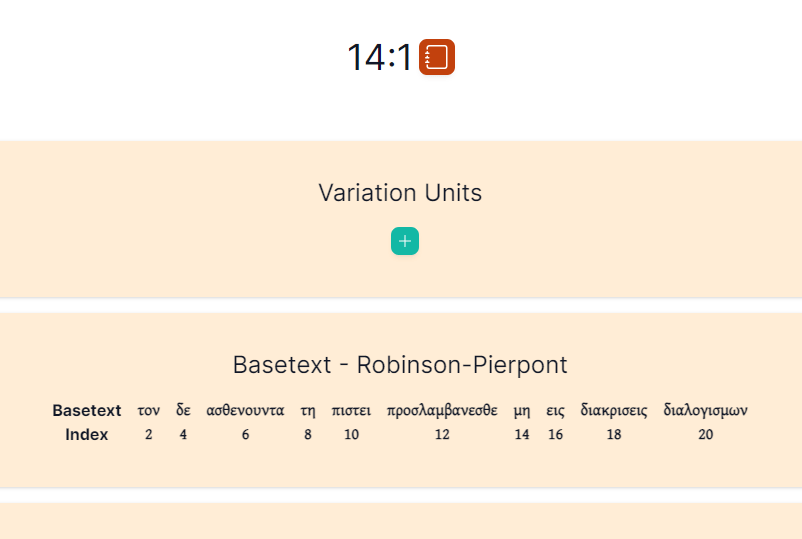Click the 14:1 verse reference title
This screenshot has width=802, height=539.
point(380,57)
